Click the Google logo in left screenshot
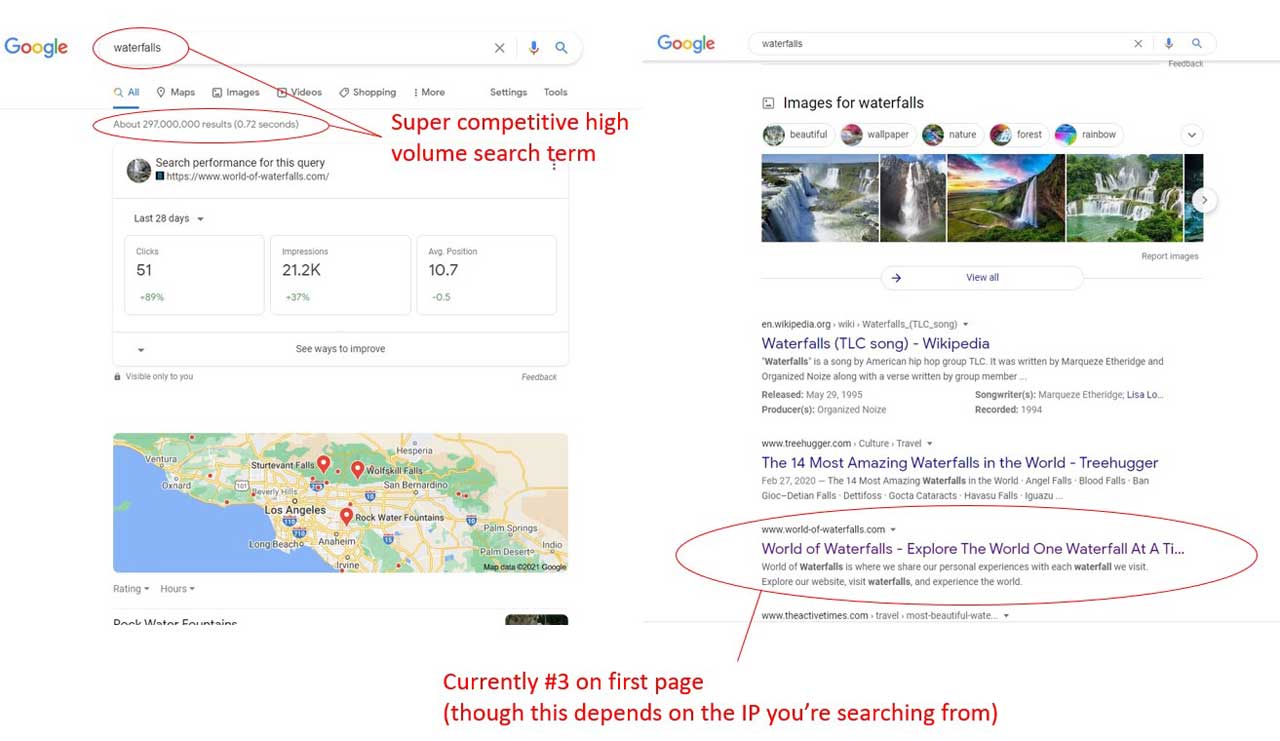Screen dimensions: 1280x741 click(36, 48)
